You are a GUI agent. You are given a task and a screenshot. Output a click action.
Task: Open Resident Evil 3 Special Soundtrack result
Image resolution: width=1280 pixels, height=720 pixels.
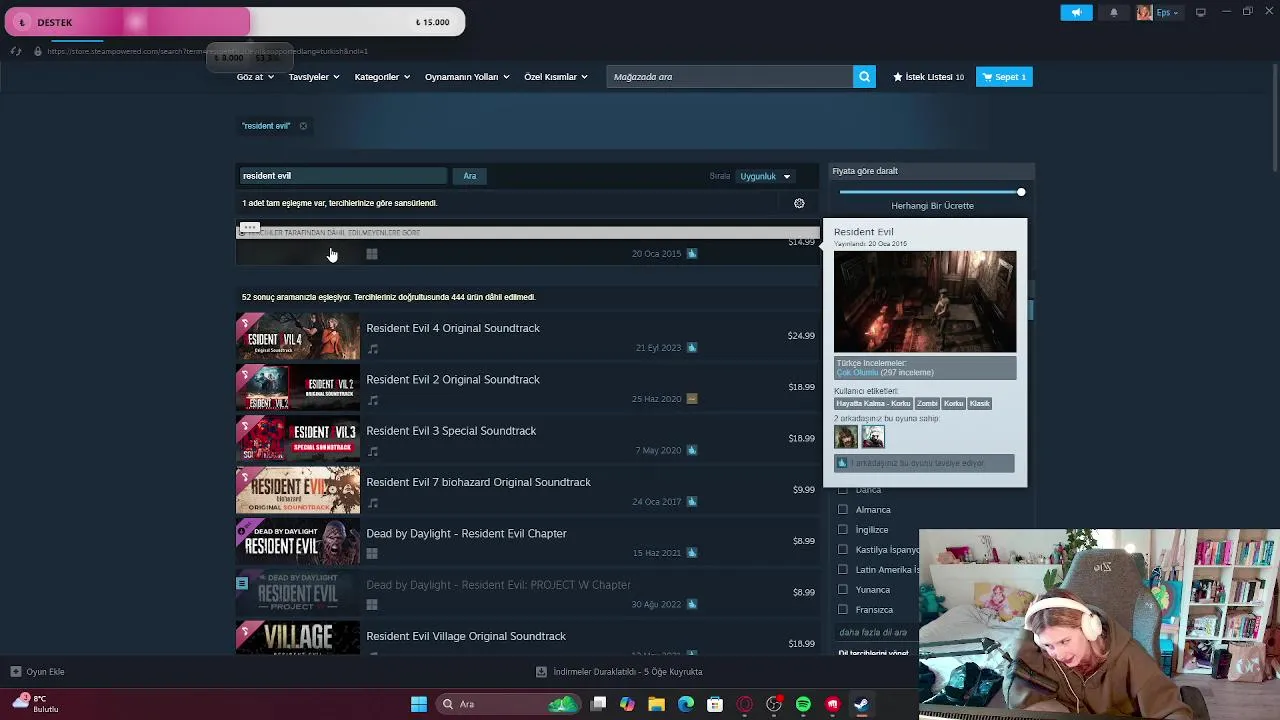(x=527, y=439)
